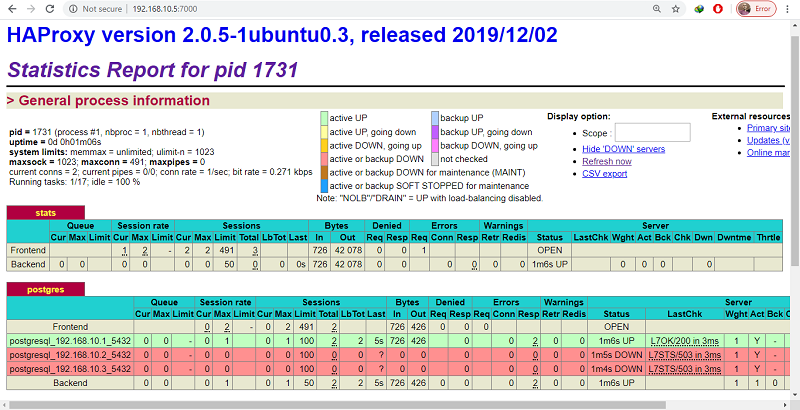
Task: Open the Primary site link
Action: (x=768, y=128)
